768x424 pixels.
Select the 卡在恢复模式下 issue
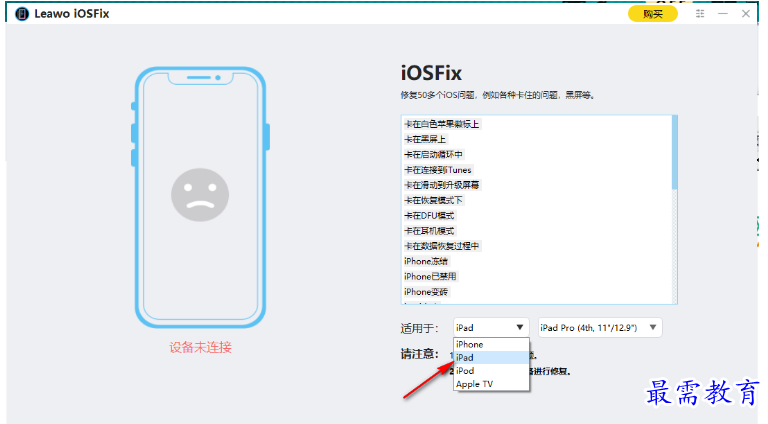(433, 200)
